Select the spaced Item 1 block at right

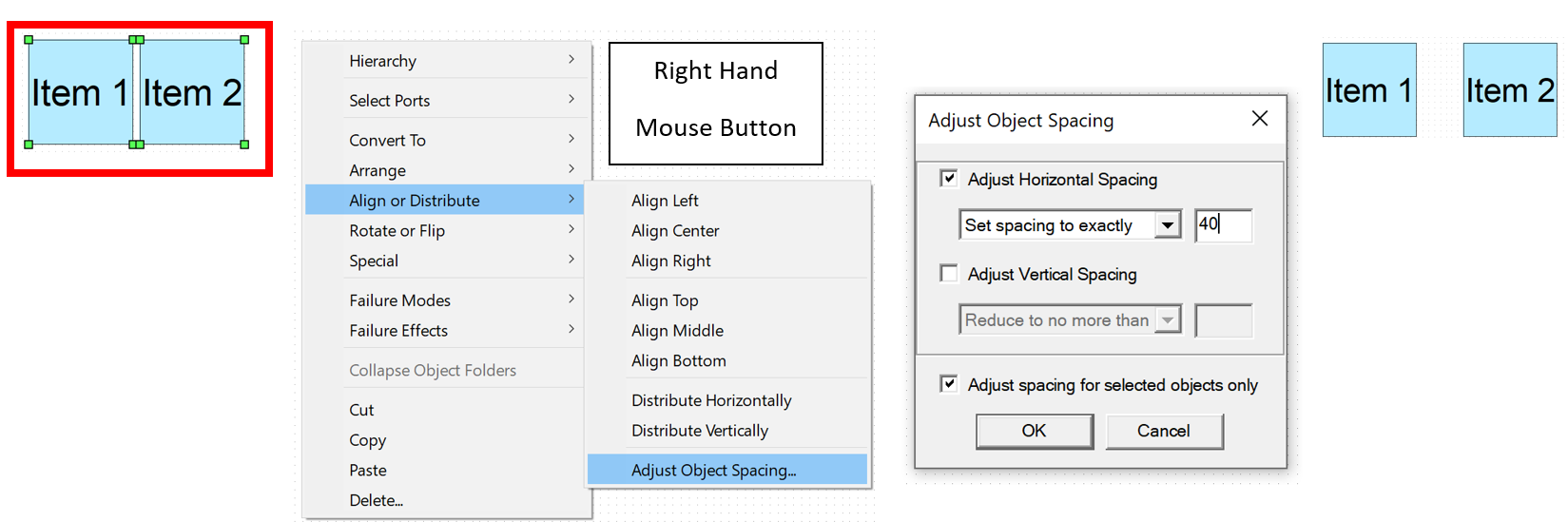(x=1368, y=90)
